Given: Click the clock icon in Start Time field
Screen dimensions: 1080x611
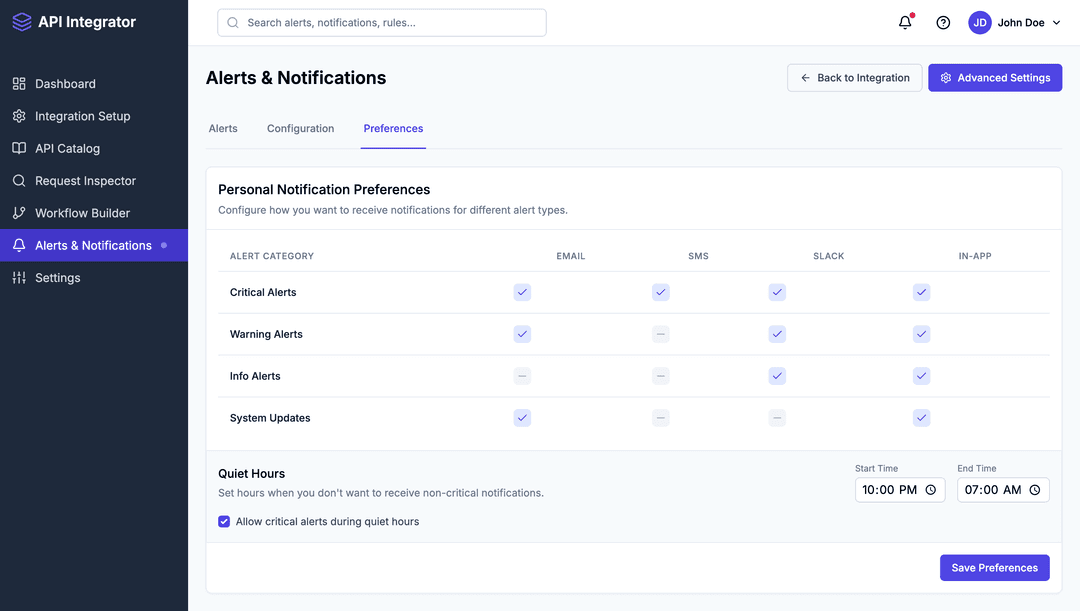Looking at the screenshot, I should pyautogui.click(x=930, y=490).
